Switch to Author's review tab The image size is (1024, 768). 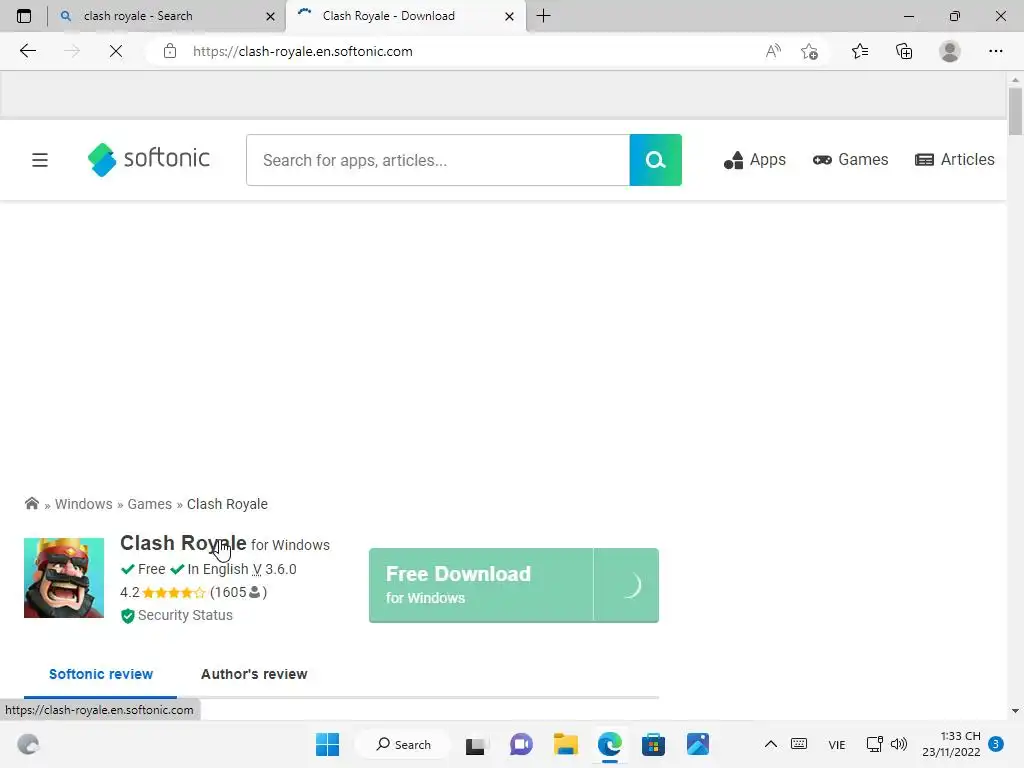pyautogui.click(x=254, y=675)
